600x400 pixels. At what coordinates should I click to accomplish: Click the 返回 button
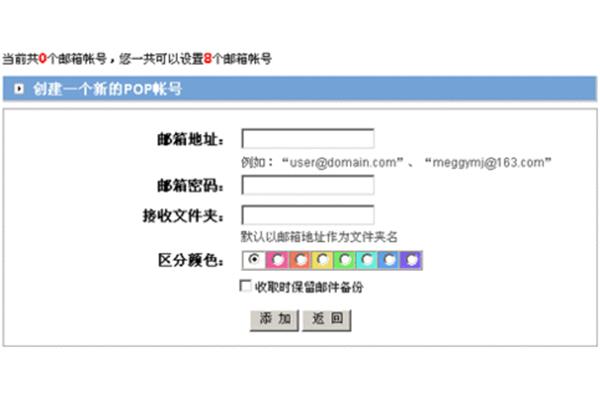pyautogui.click(x=327, y=320)
